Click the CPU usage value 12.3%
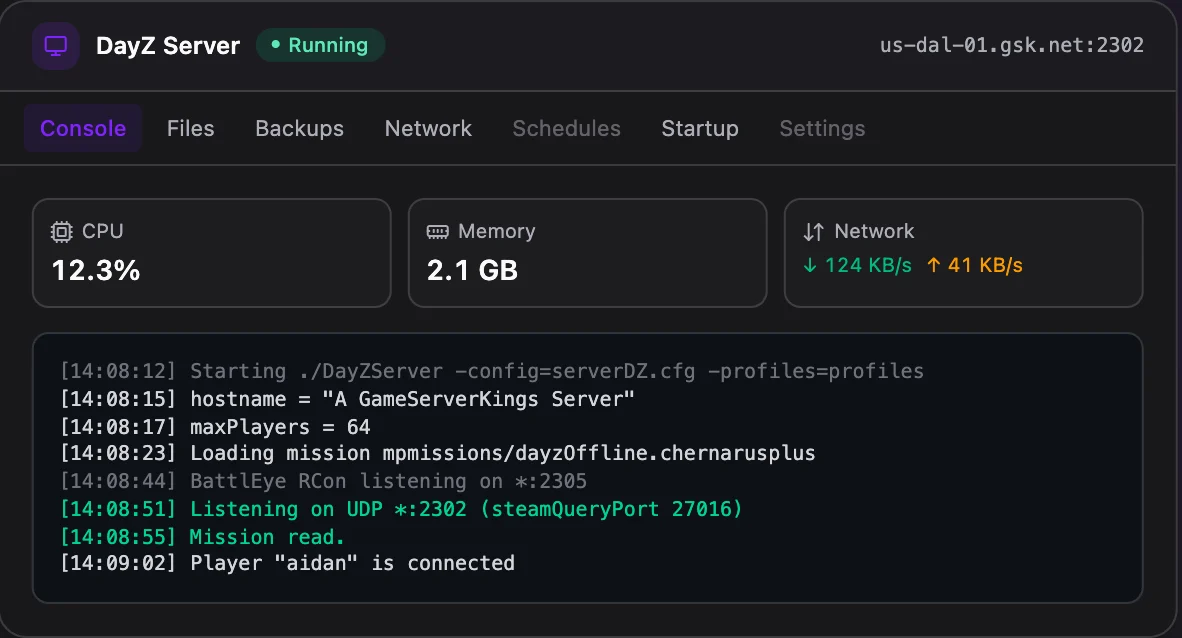The width and height of the screenshot is (1182, 638). tap(96, 271)
